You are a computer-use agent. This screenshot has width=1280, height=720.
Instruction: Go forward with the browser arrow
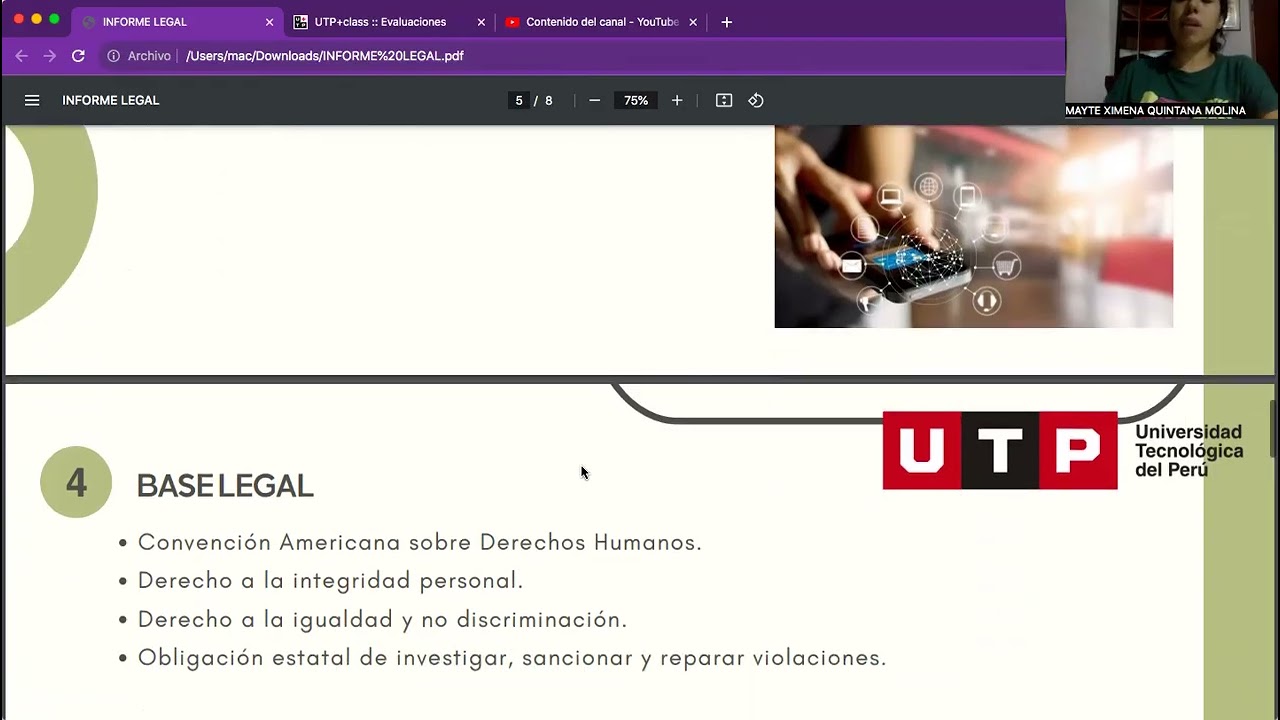click(50, 56)
